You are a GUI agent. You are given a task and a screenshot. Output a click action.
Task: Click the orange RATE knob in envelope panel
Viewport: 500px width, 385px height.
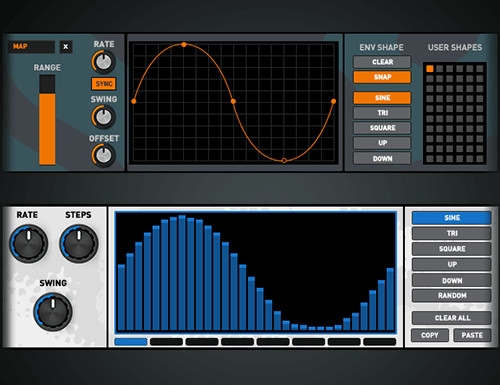click(x=104, y=62)
